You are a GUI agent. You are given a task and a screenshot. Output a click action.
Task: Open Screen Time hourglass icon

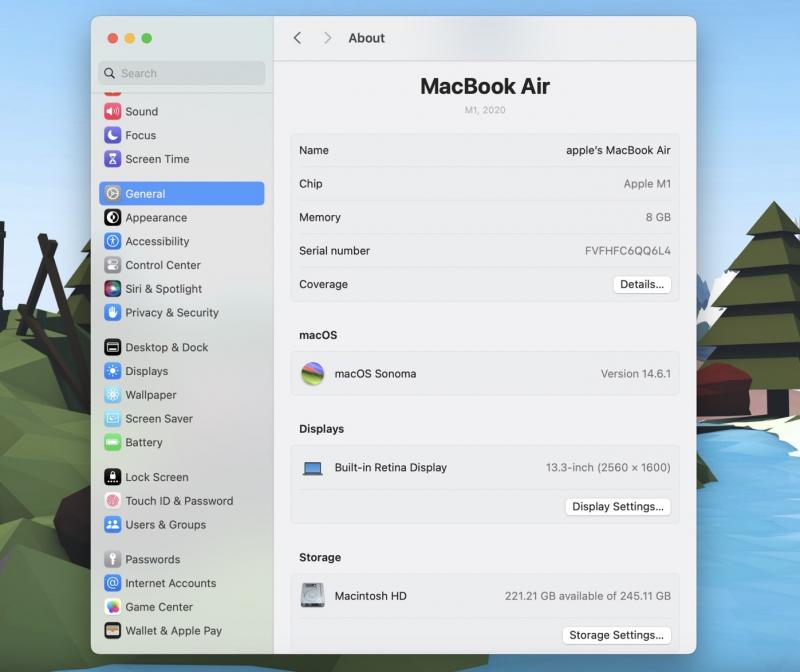(x=113, y=159)
